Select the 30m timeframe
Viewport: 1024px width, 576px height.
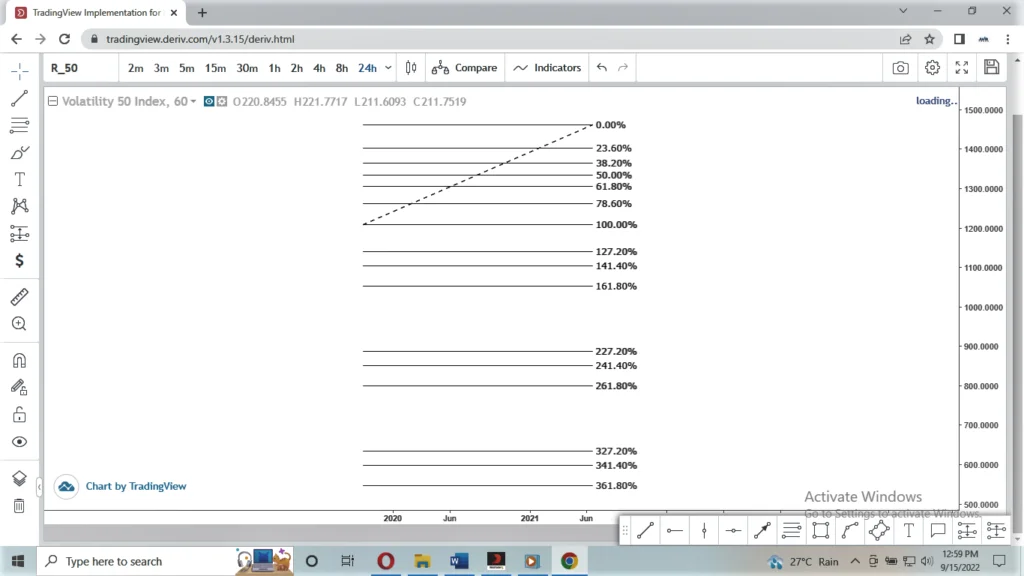(x=247, y=68)
